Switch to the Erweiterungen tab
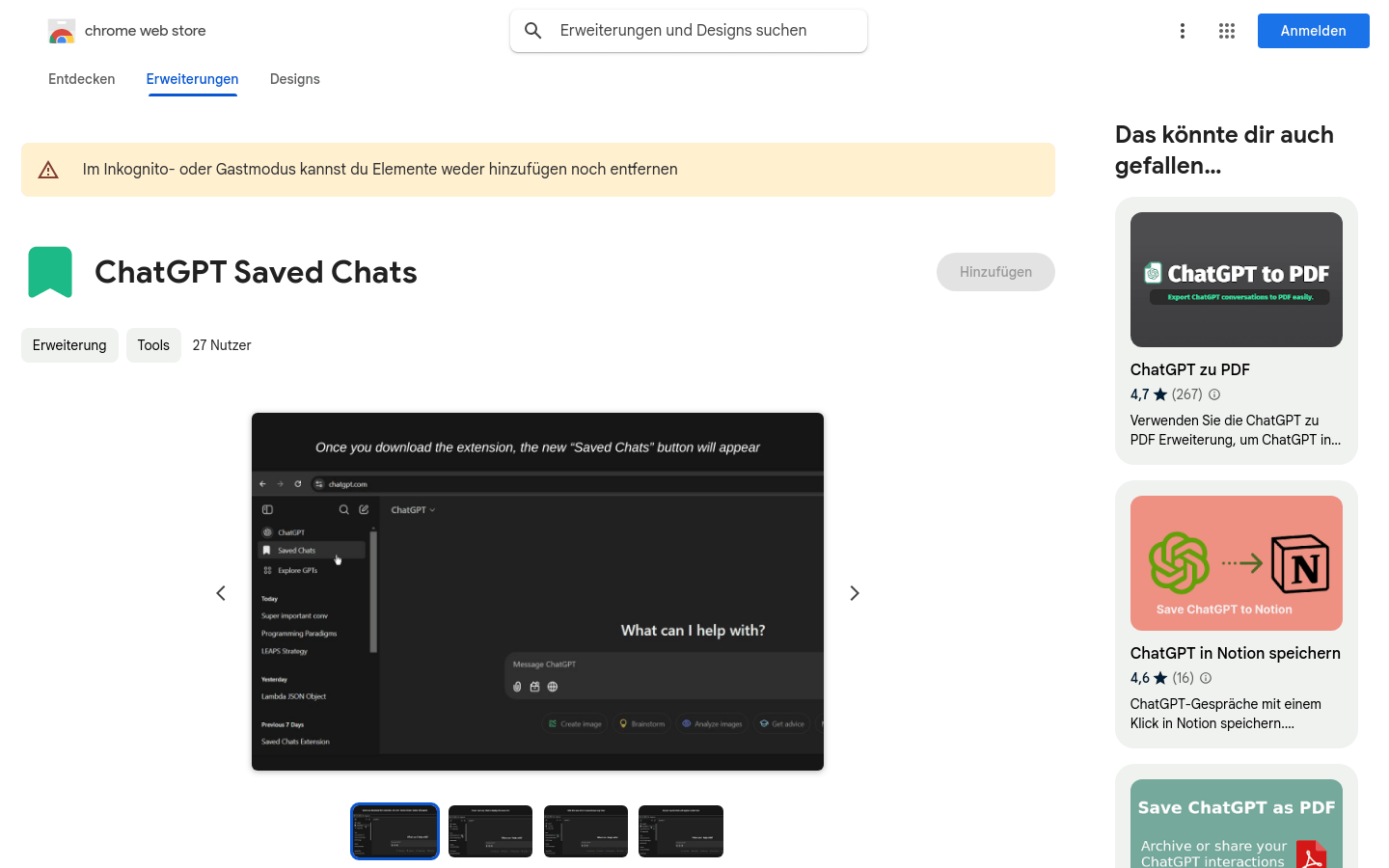1389x868 pixels. pyautogui.click(x=192, y=79)
